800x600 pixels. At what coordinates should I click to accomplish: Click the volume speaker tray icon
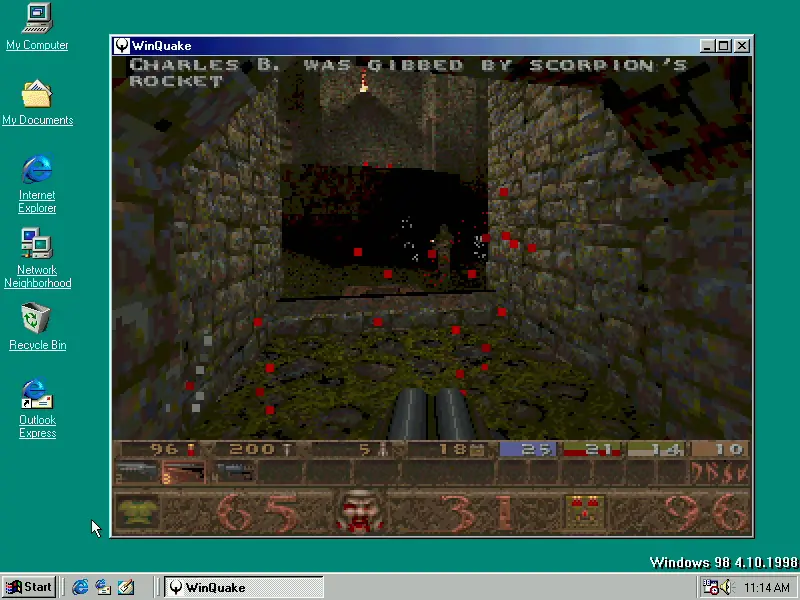tap(727, 587)
